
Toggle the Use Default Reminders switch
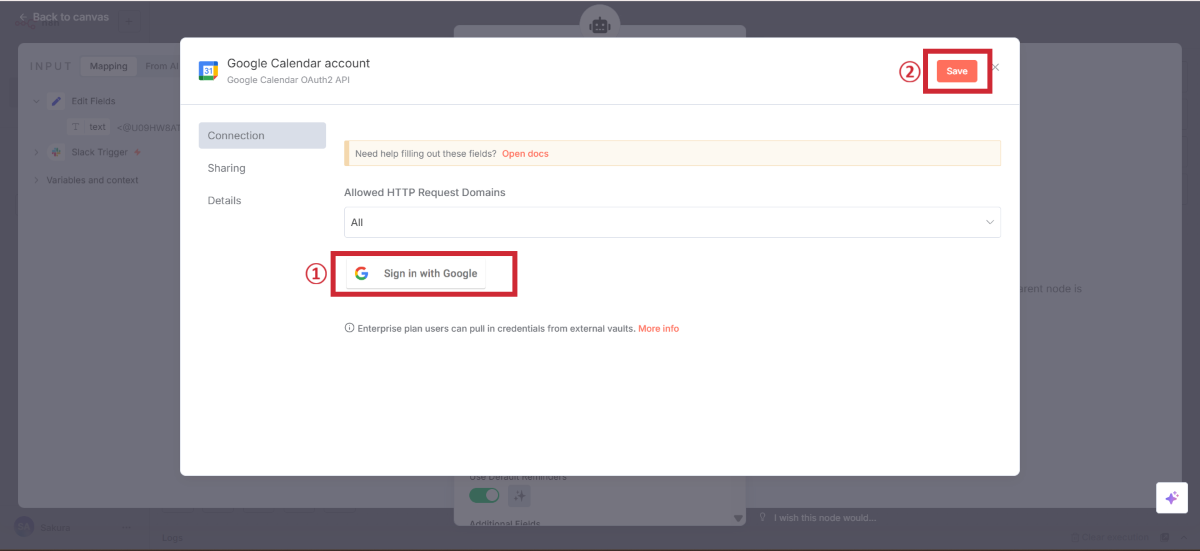click(485, 495)
